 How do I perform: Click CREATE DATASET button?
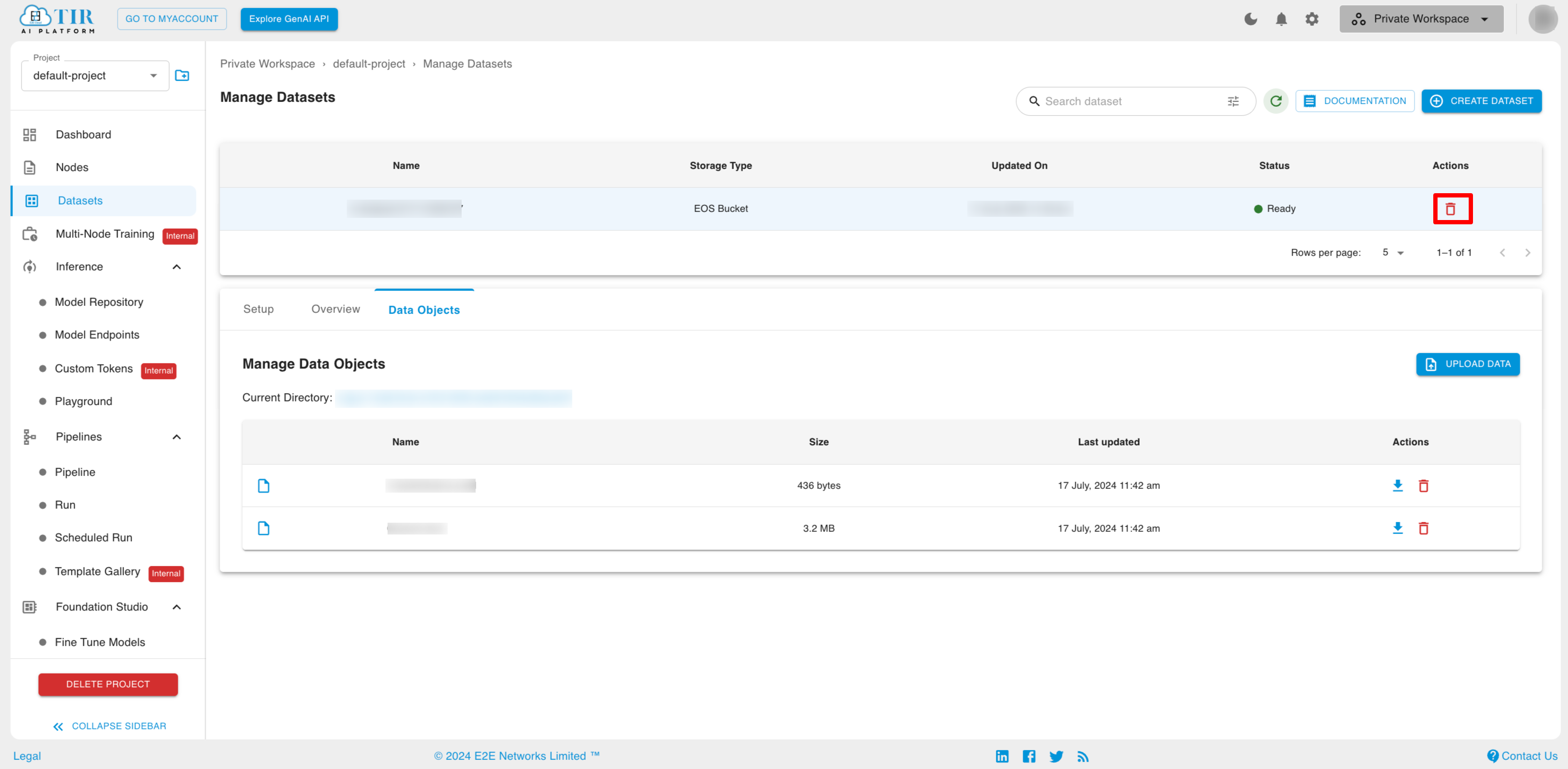click(1482, 101)
